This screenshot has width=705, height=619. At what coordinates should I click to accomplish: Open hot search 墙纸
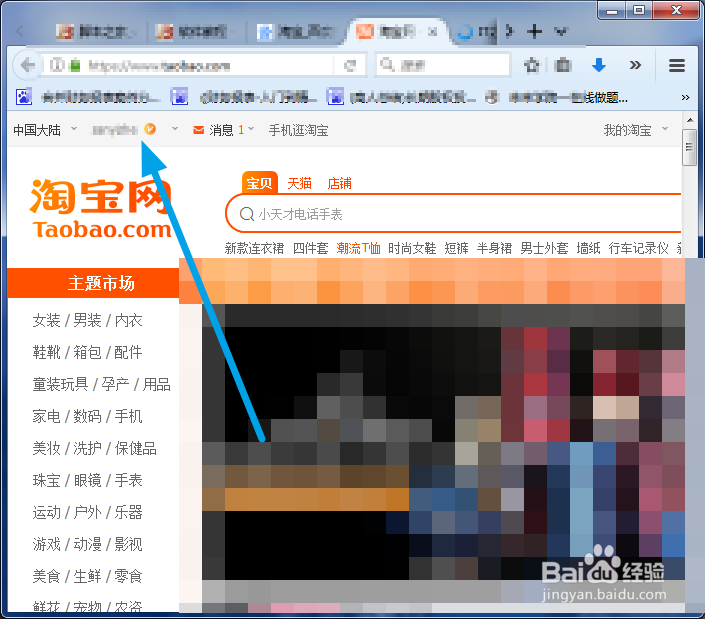589,248
